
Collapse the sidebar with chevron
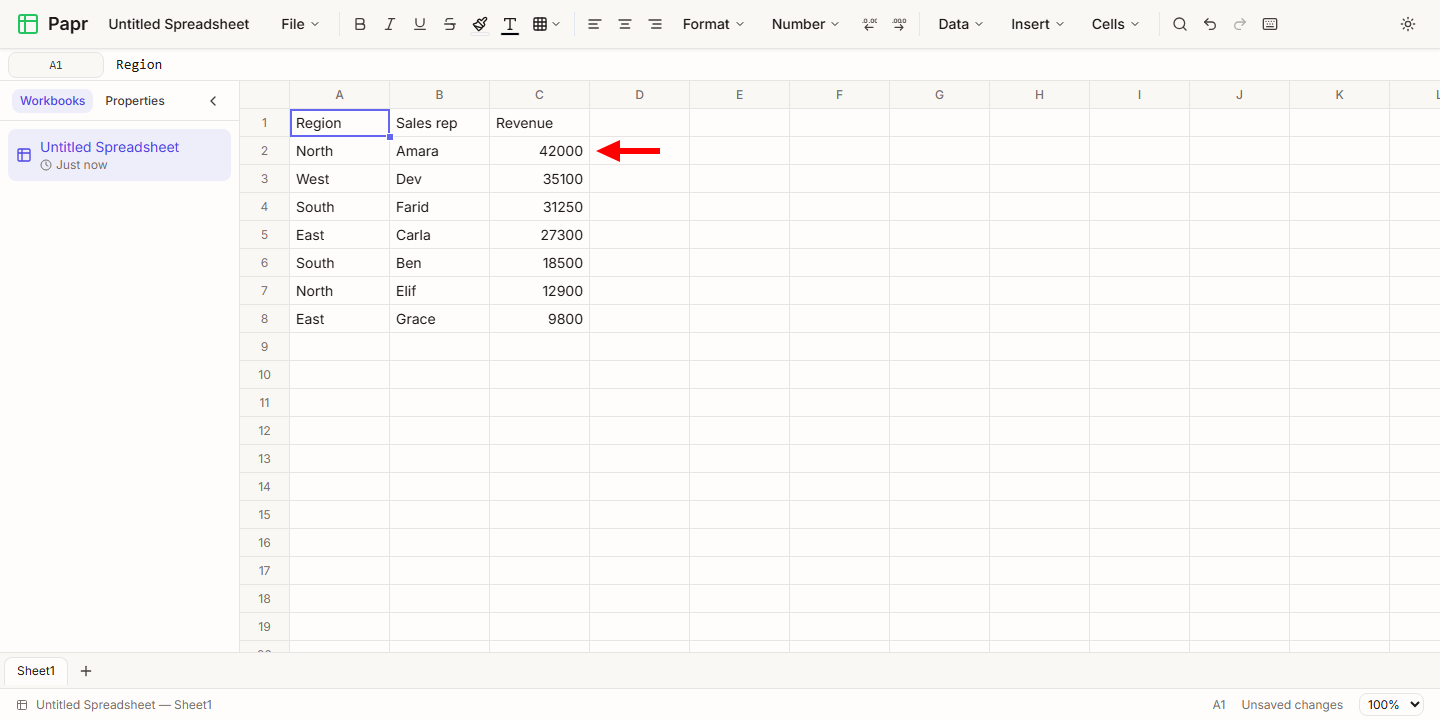(213, 101)
